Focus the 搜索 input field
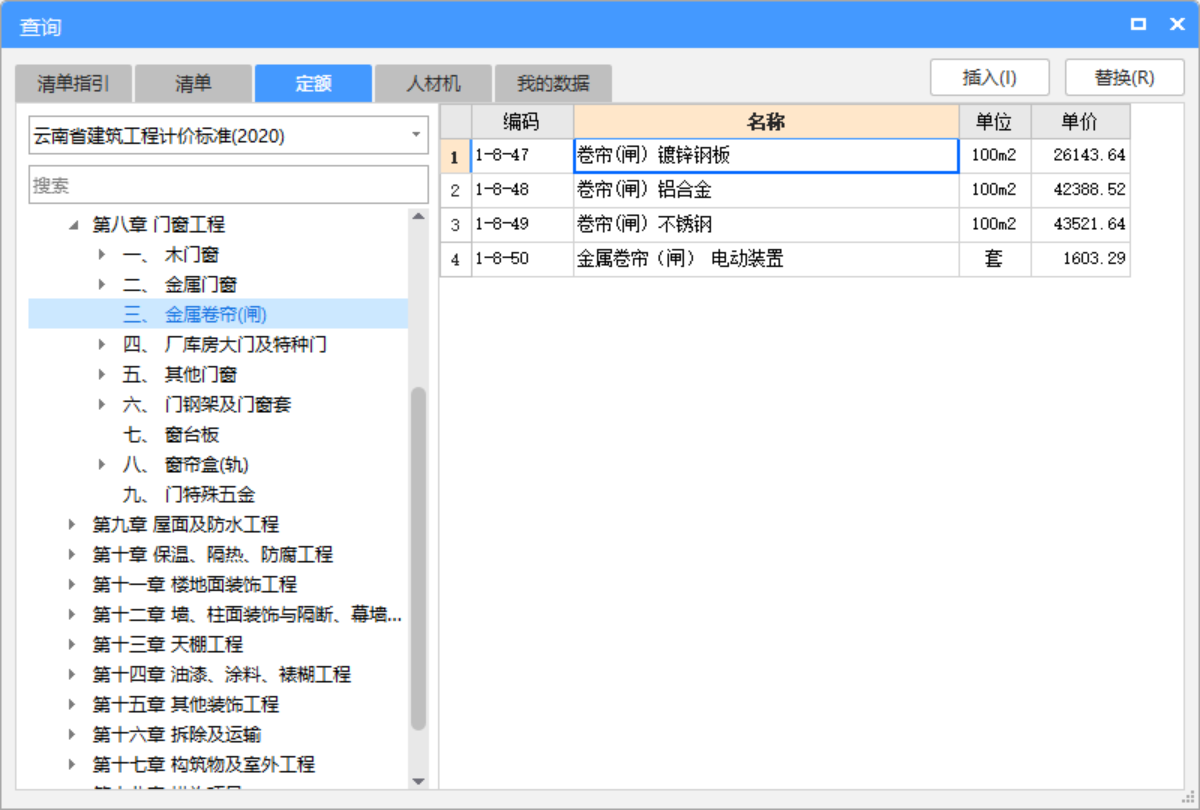Screen dimensions: 1200x810 (x=228, y=185)
